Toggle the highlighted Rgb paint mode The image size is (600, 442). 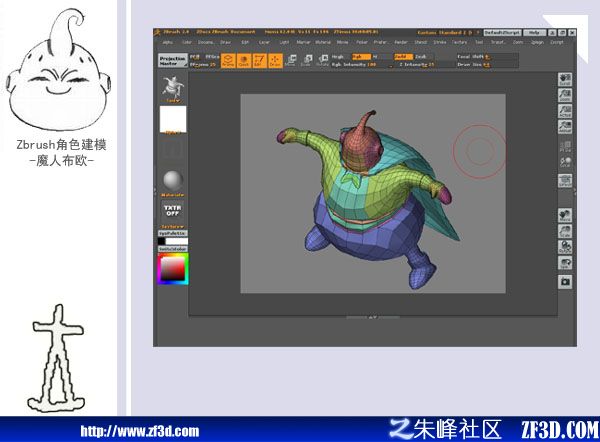point(361,57)
